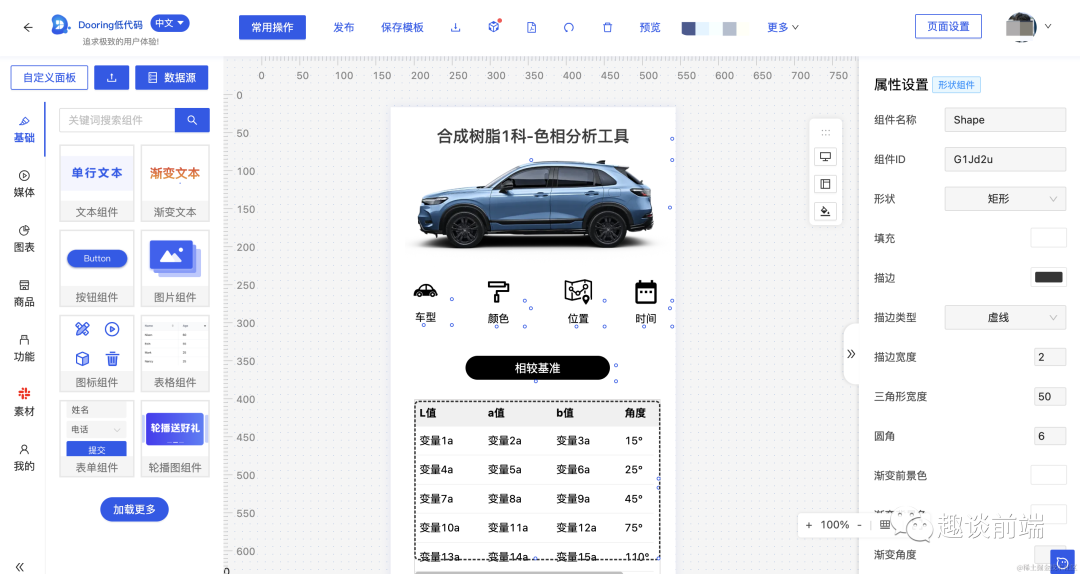Viewport: 1080px width, 574px height.
Task: Click the 页面设置 button
Action: (948, 26)
